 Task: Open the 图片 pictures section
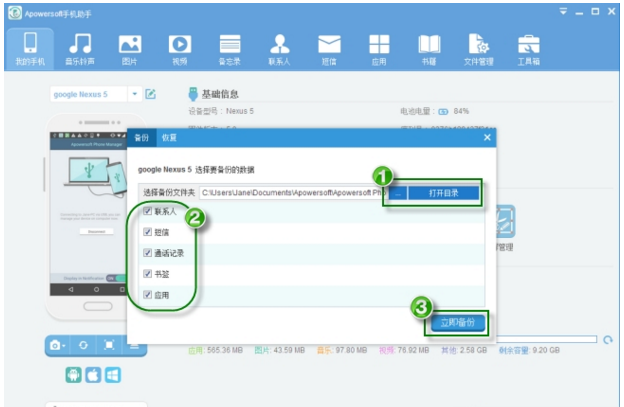130,49
